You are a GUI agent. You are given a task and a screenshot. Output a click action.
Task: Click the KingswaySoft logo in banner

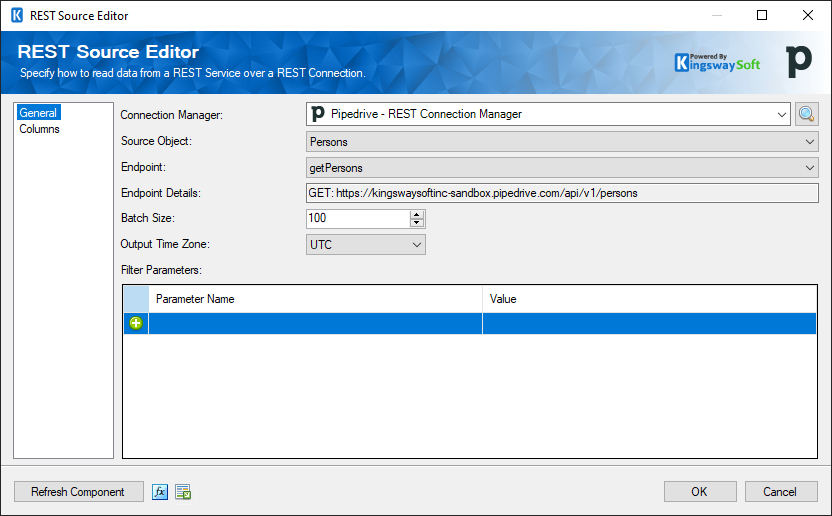coord(717,63)
